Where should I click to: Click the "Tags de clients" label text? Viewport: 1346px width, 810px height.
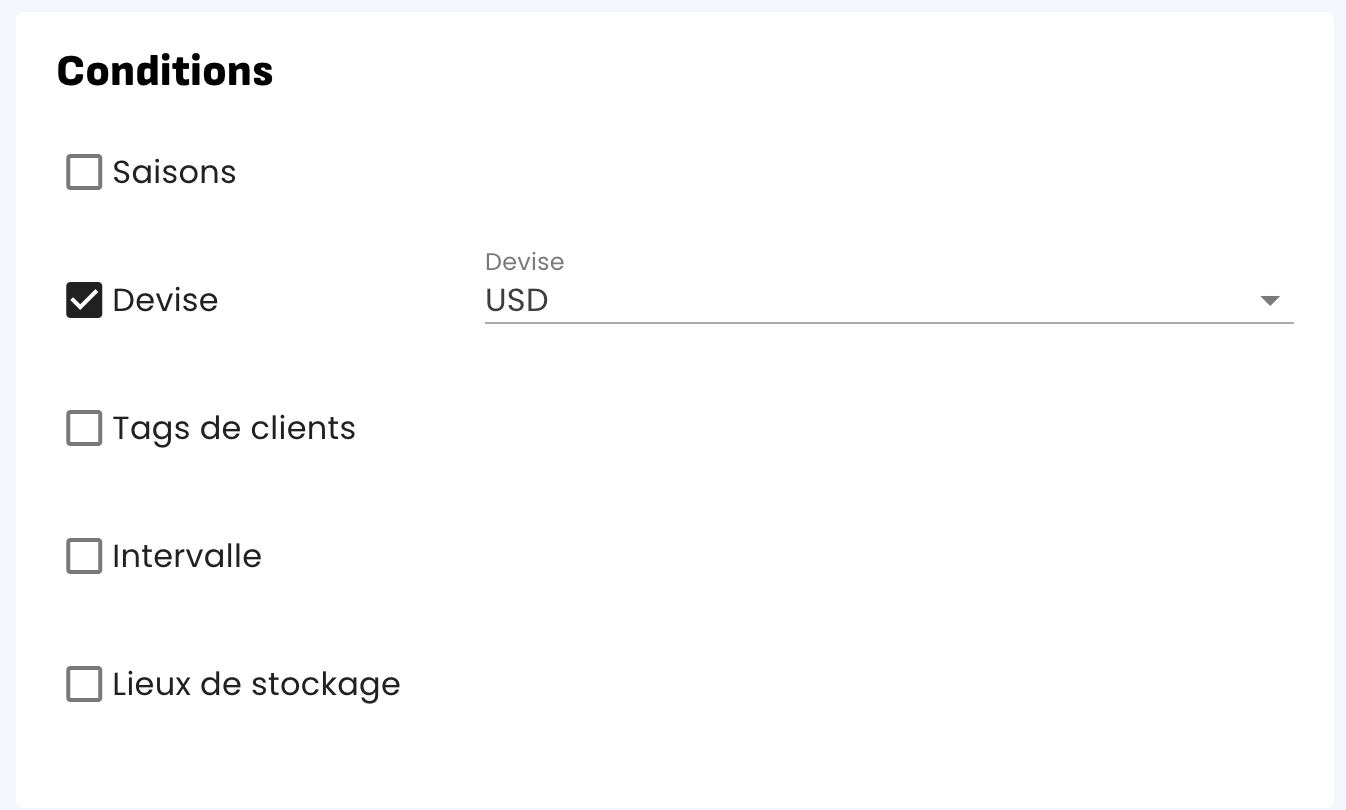(234, 428)
